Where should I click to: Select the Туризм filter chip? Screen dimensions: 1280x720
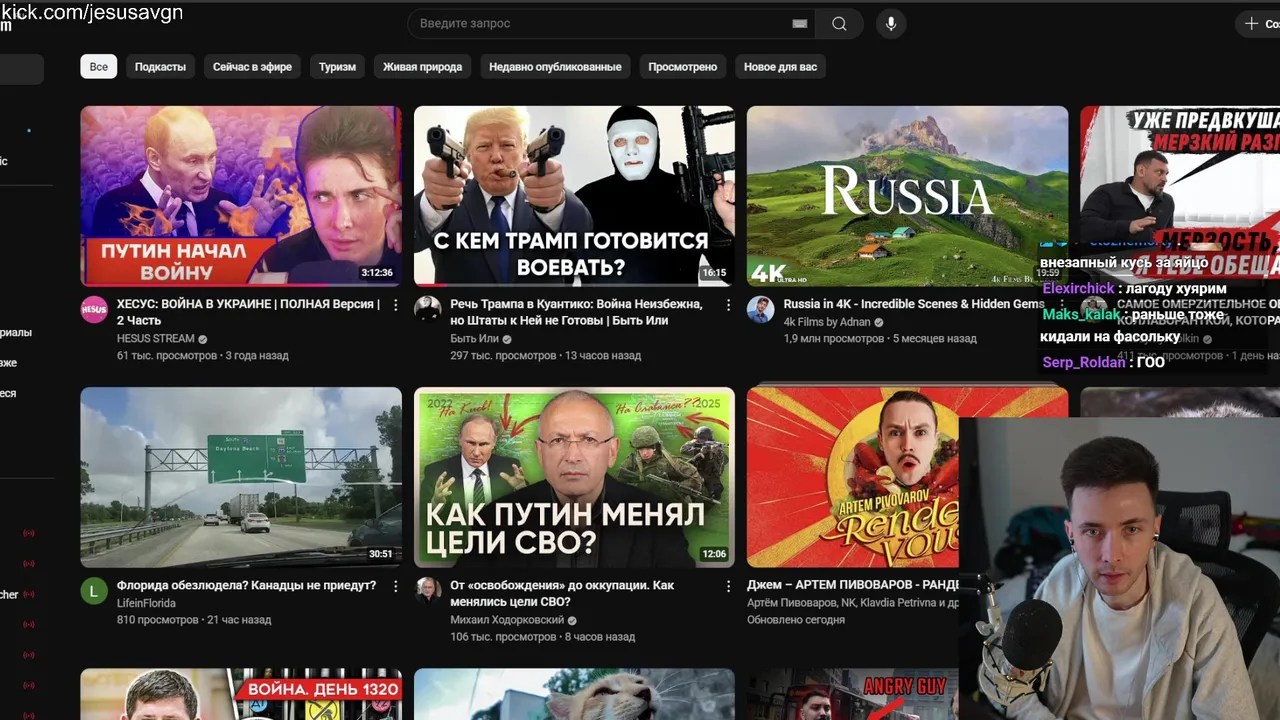(337, 67)
